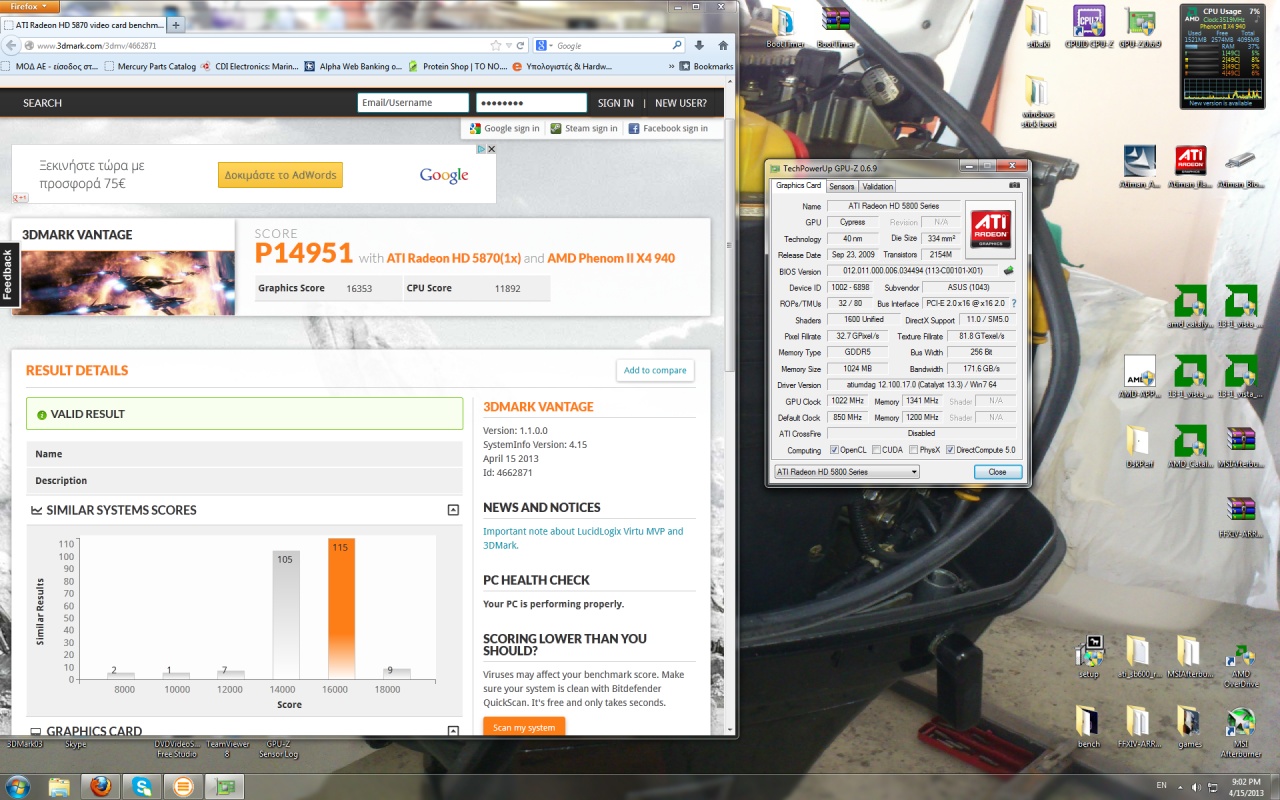The image size is (1280, 800).
Task: Reload the 3dmark page
Action: 520,45
